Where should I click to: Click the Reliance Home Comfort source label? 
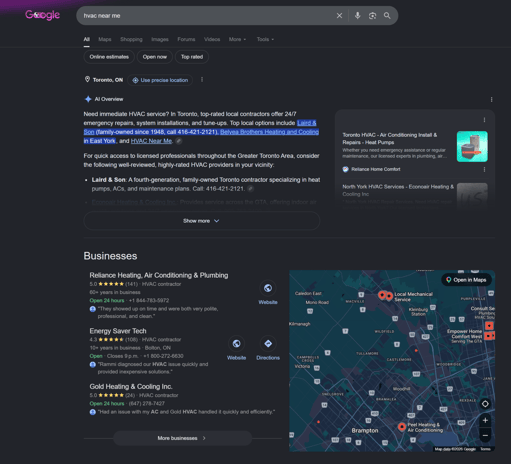[376, 169]
